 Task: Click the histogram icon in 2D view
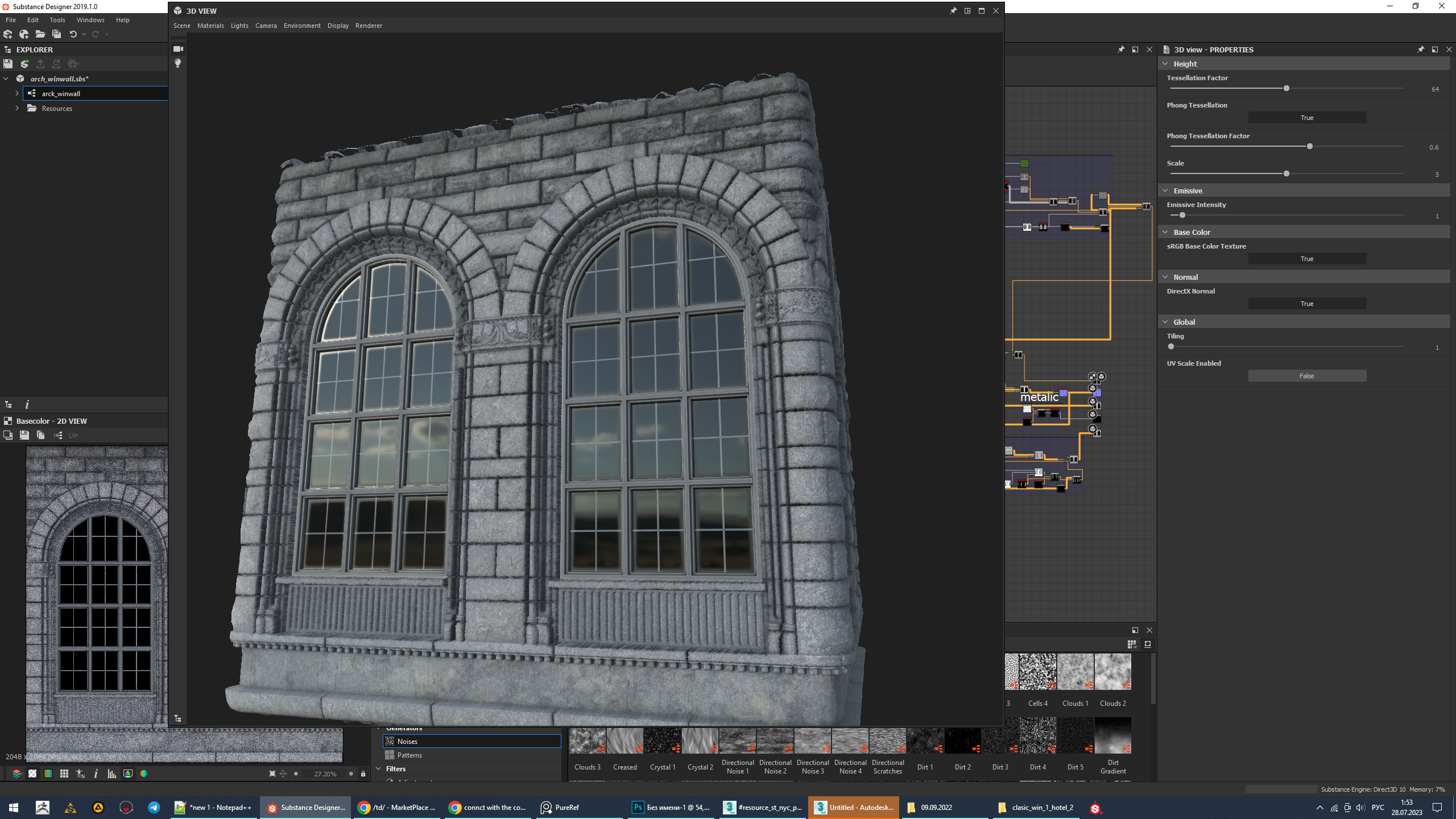[x=112, y=773]
